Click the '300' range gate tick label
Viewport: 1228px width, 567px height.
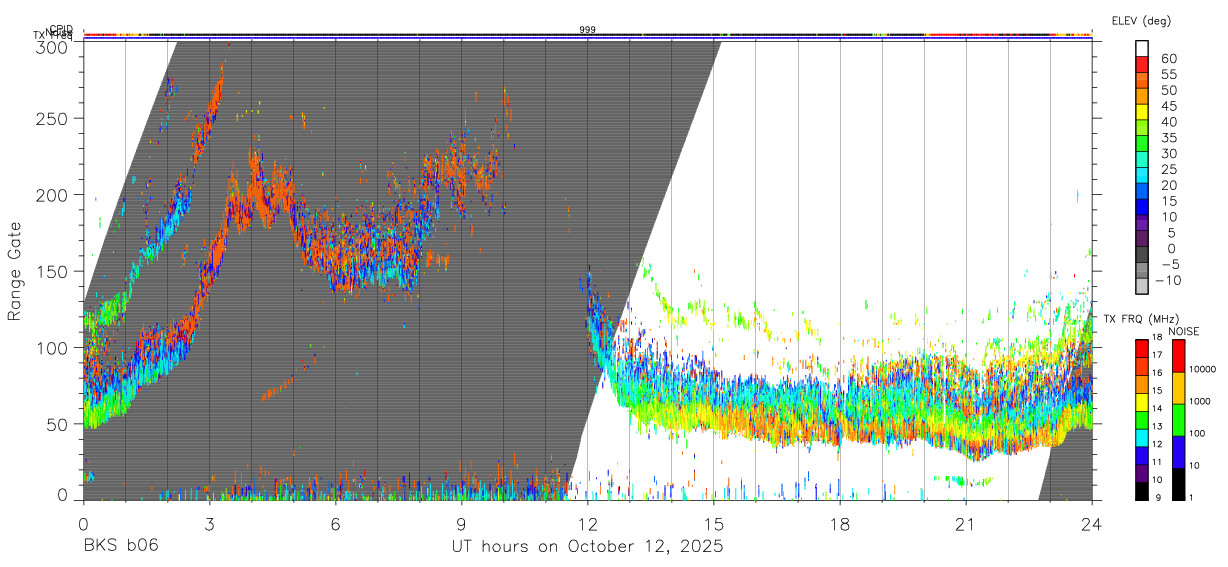52,47
